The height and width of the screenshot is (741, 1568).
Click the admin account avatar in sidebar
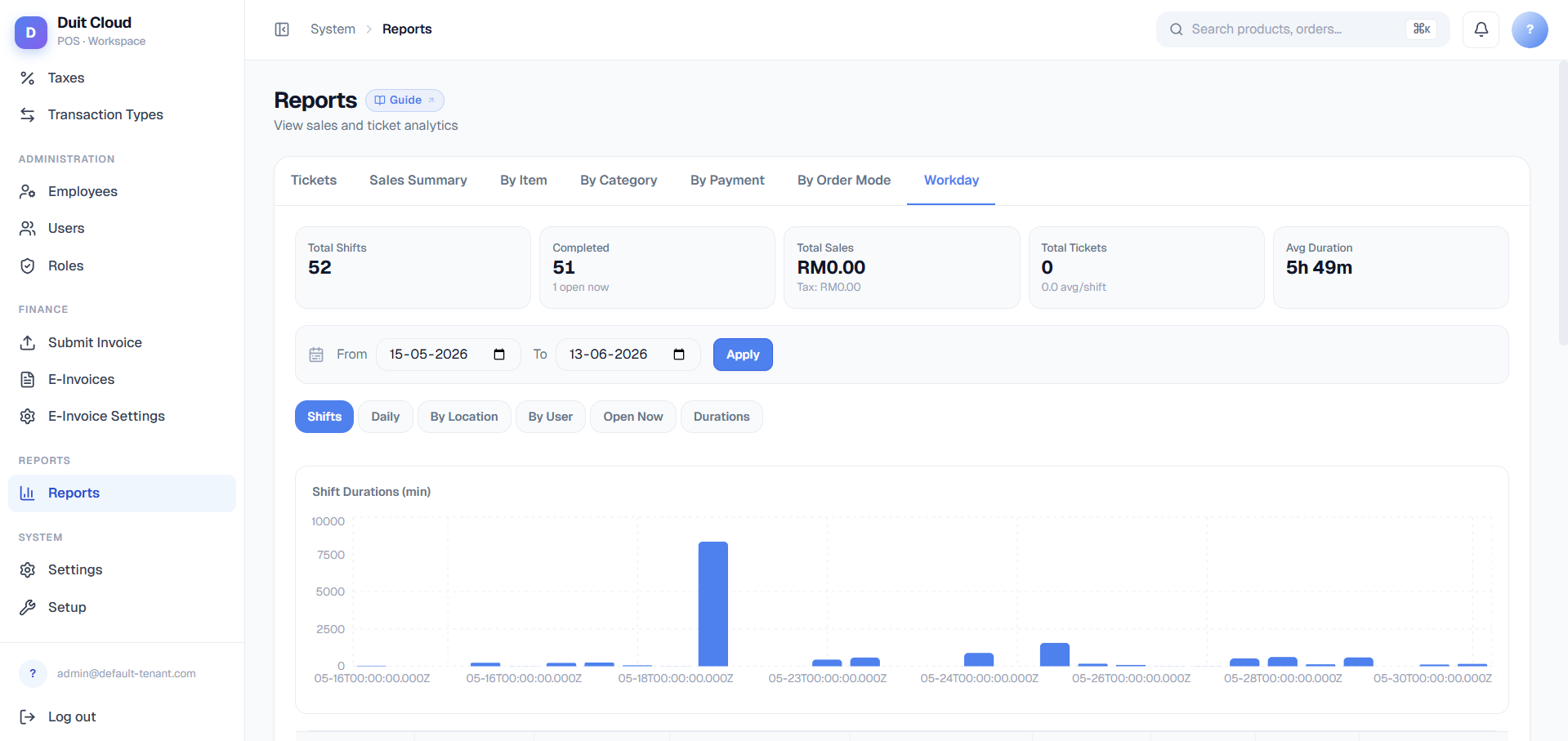click(x=33, y=673)
